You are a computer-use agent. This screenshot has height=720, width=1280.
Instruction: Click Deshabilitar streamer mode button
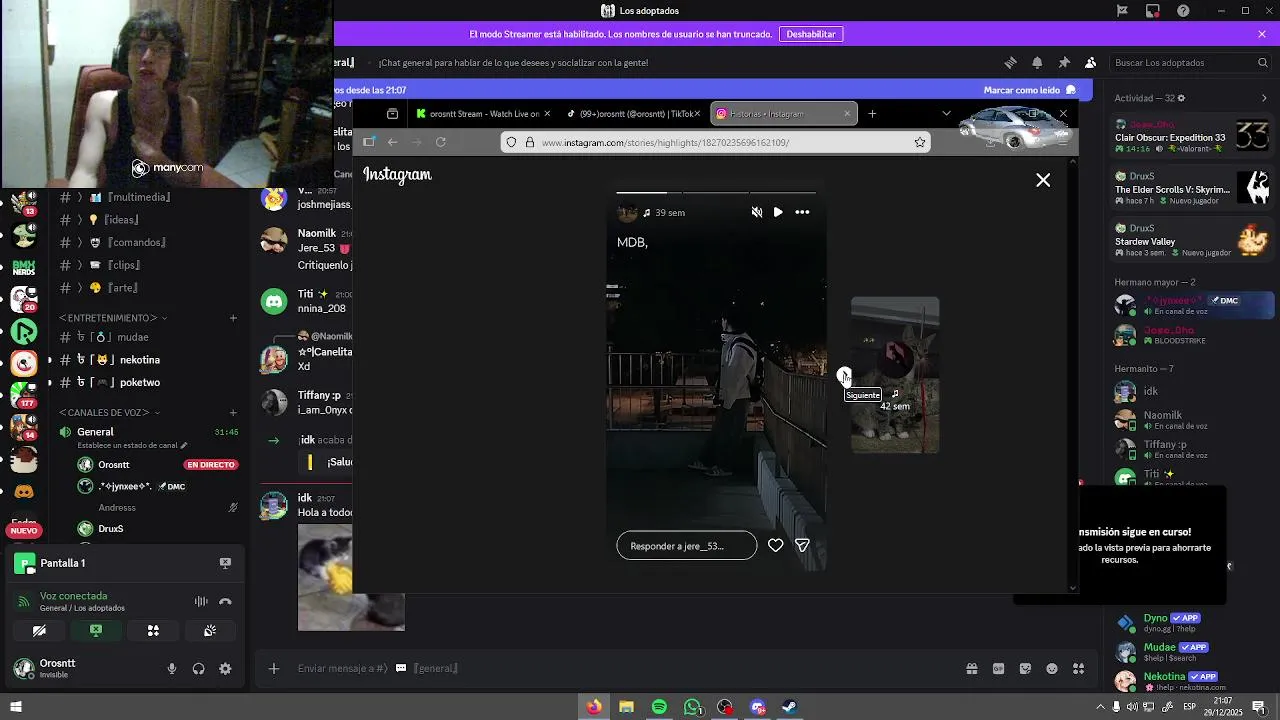point(811,34)
